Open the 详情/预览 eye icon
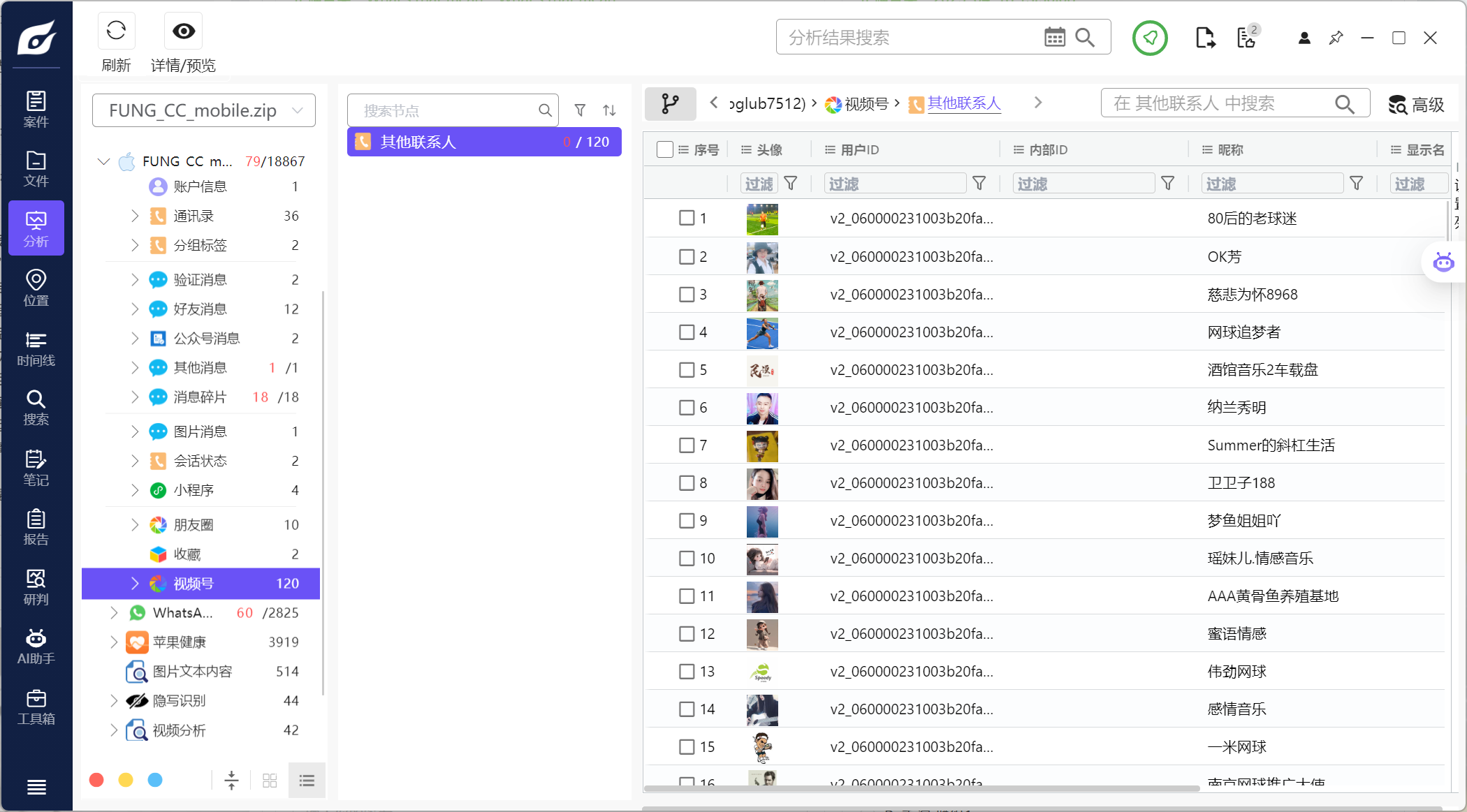Image resolution: width=1467 pixels, height=812 pixels. tap(184, 31)
